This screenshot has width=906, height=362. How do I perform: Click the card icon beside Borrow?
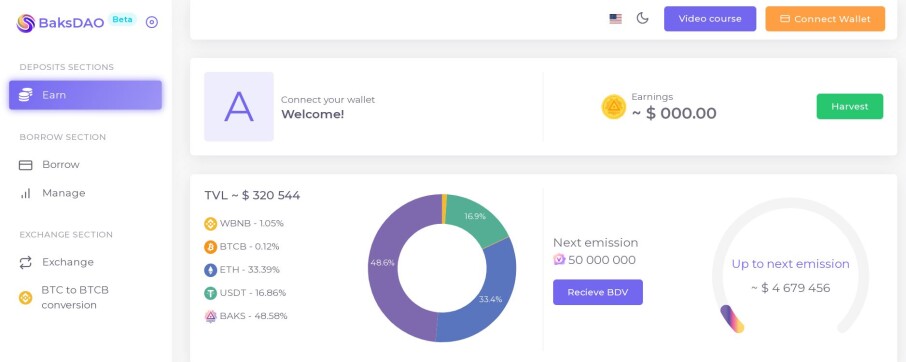(x=25, y=165)
